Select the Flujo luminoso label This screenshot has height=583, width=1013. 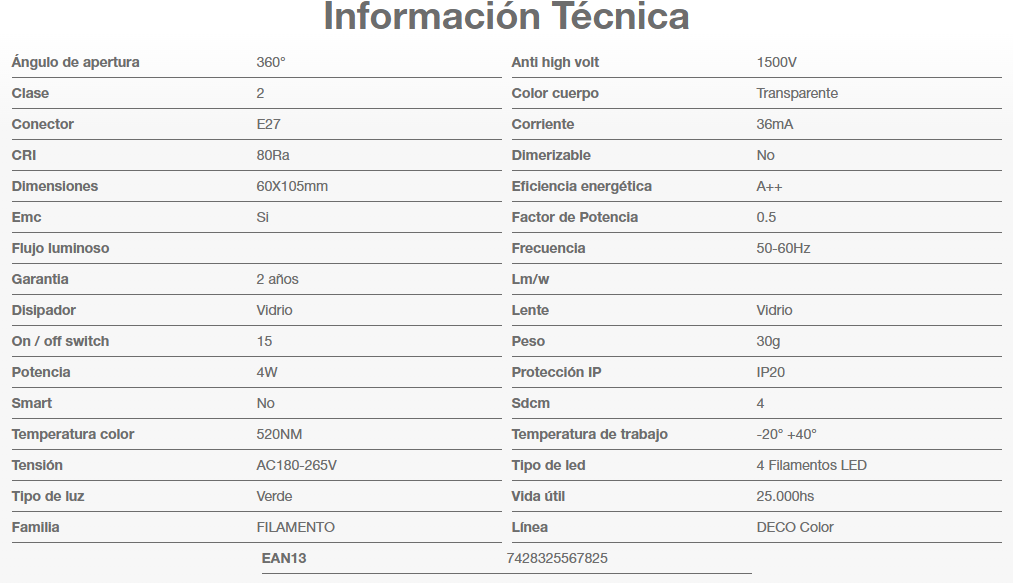[60, 248]
